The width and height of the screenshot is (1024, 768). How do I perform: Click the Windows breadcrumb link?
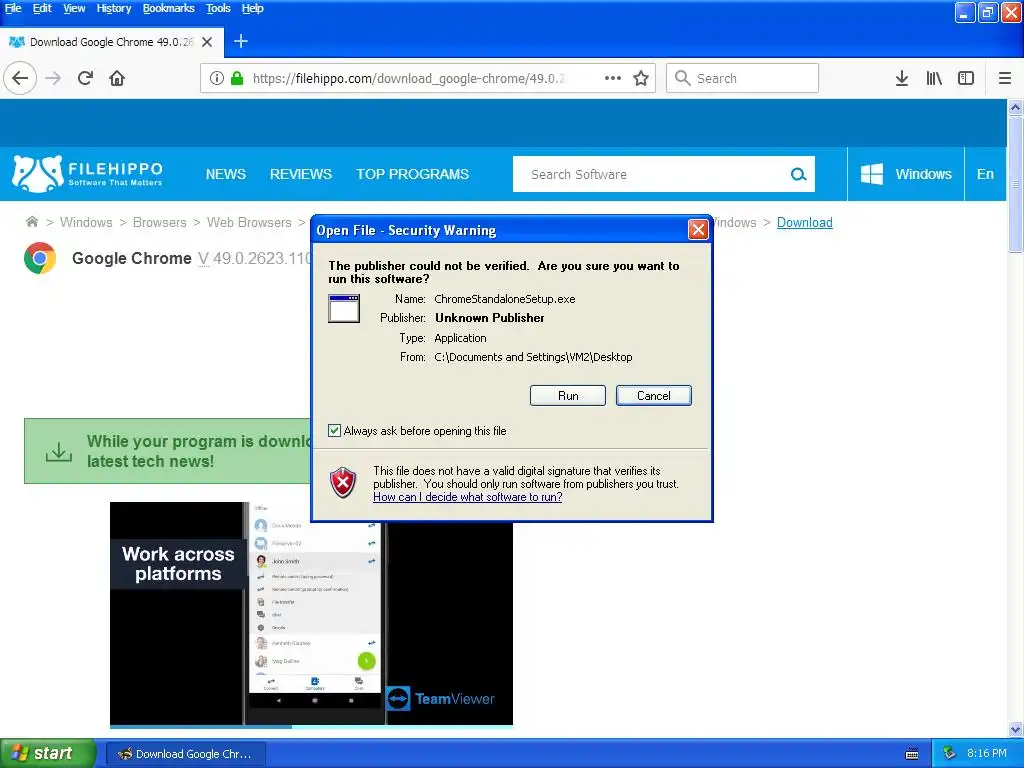(x=86, y=222)
